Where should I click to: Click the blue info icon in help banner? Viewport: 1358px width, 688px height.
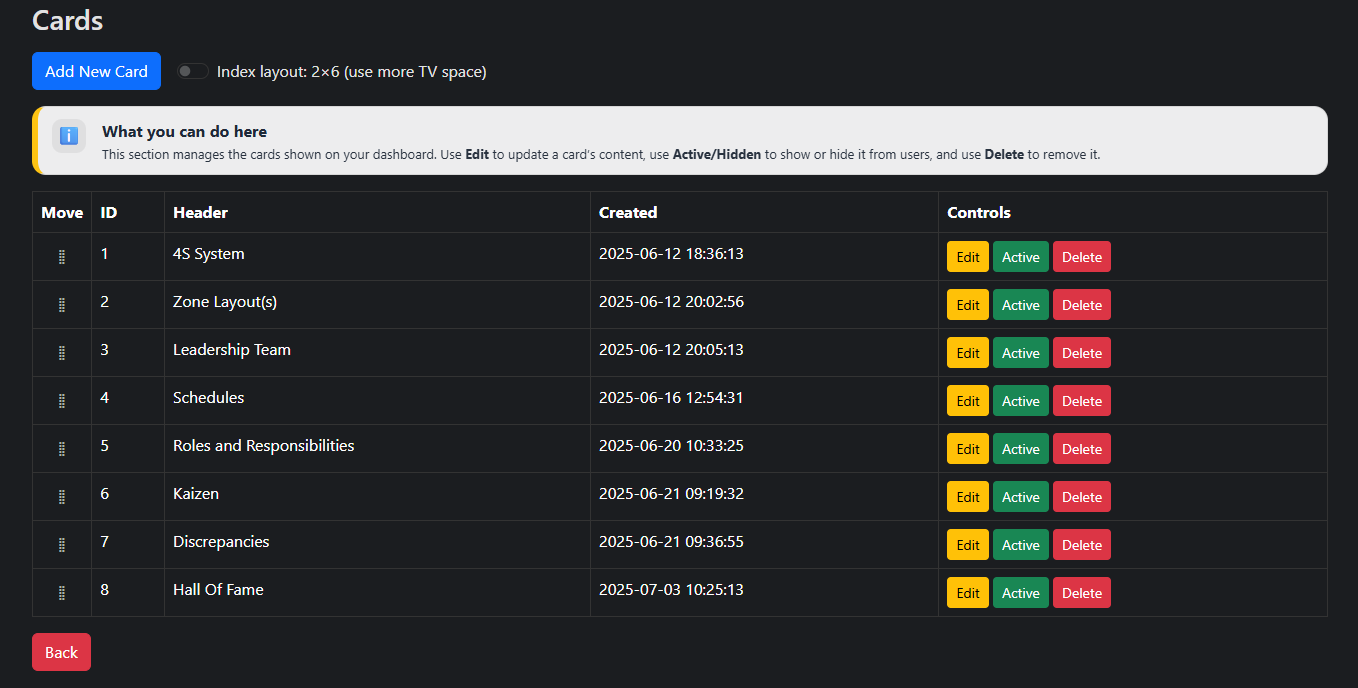[x=69, y=136]
